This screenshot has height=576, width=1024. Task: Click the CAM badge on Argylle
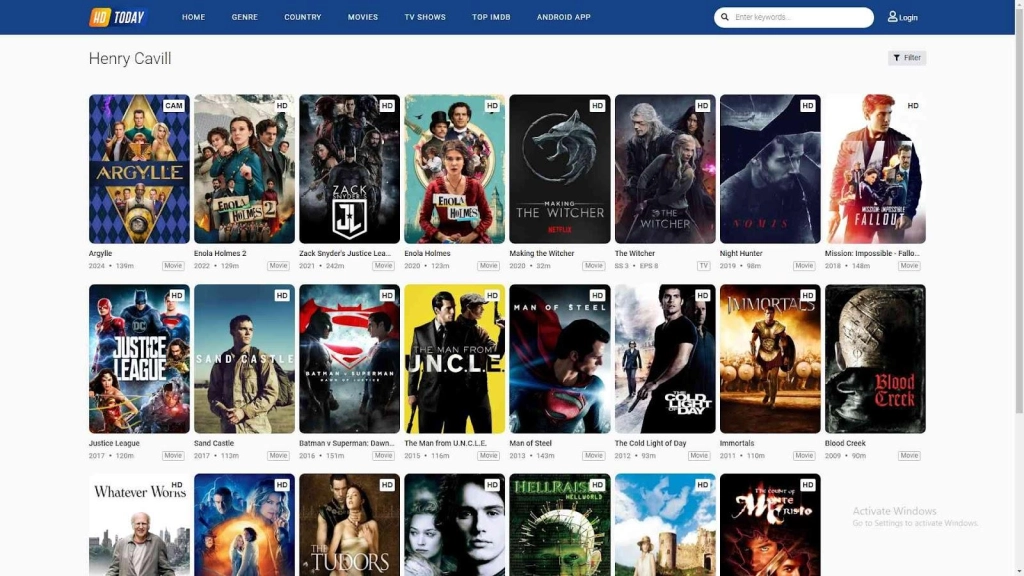coord(174,105)
